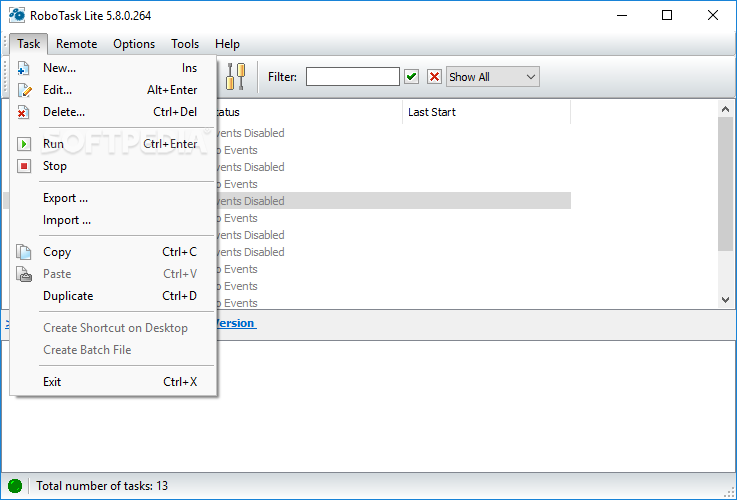Choose Export ... from Task menu
737x500 pixels.
pos(113,198)
